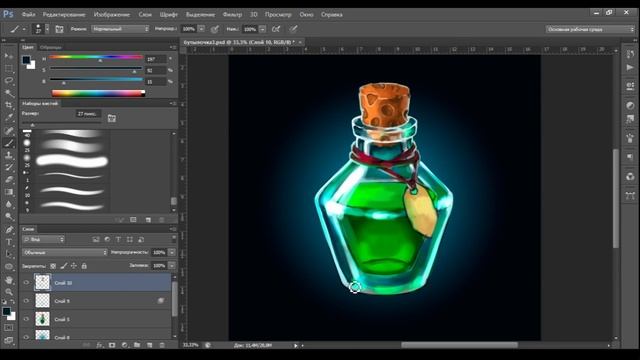Select the Path Selection tool

coord(9,254)
